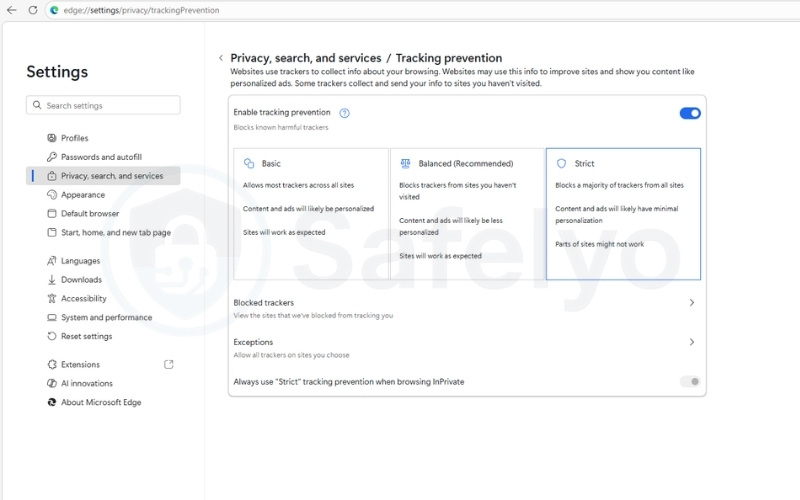Viewport: 800px width, 500px height.
Task: Select the Strict tracking prevention card
Action: click(x=623, y=214)
